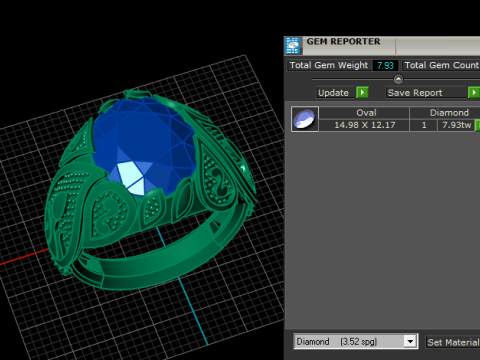Image resolution: width=480 pixels, height=360 pixels.
Task: Click the Total Gem Count label
Action: point(442,65)
